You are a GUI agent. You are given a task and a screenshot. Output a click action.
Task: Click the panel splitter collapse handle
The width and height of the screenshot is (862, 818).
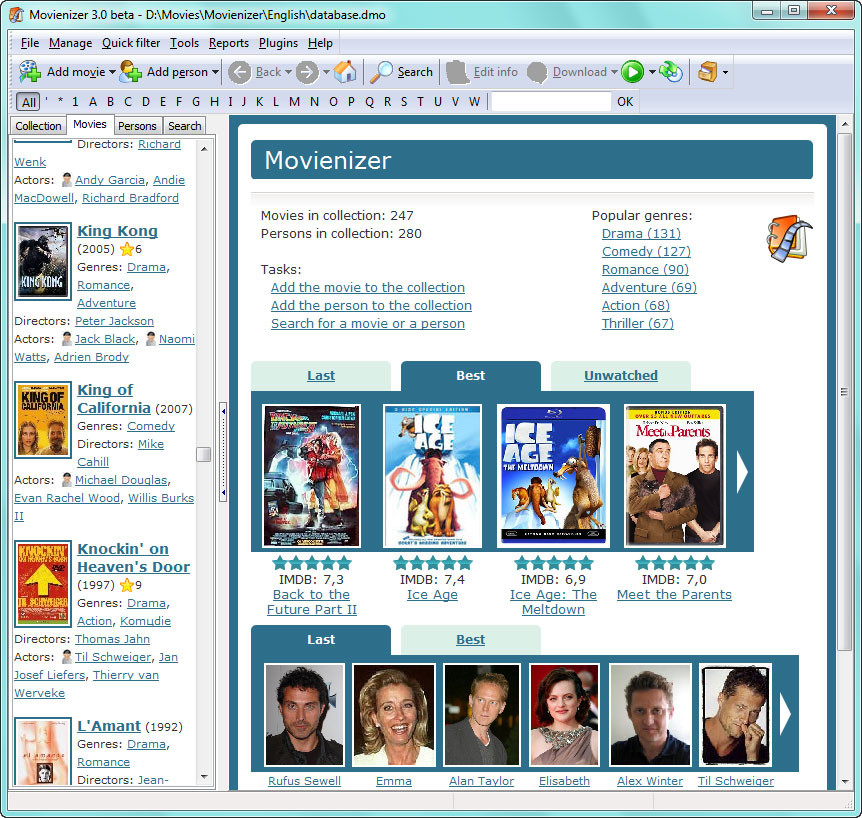(x=223, y=451)
